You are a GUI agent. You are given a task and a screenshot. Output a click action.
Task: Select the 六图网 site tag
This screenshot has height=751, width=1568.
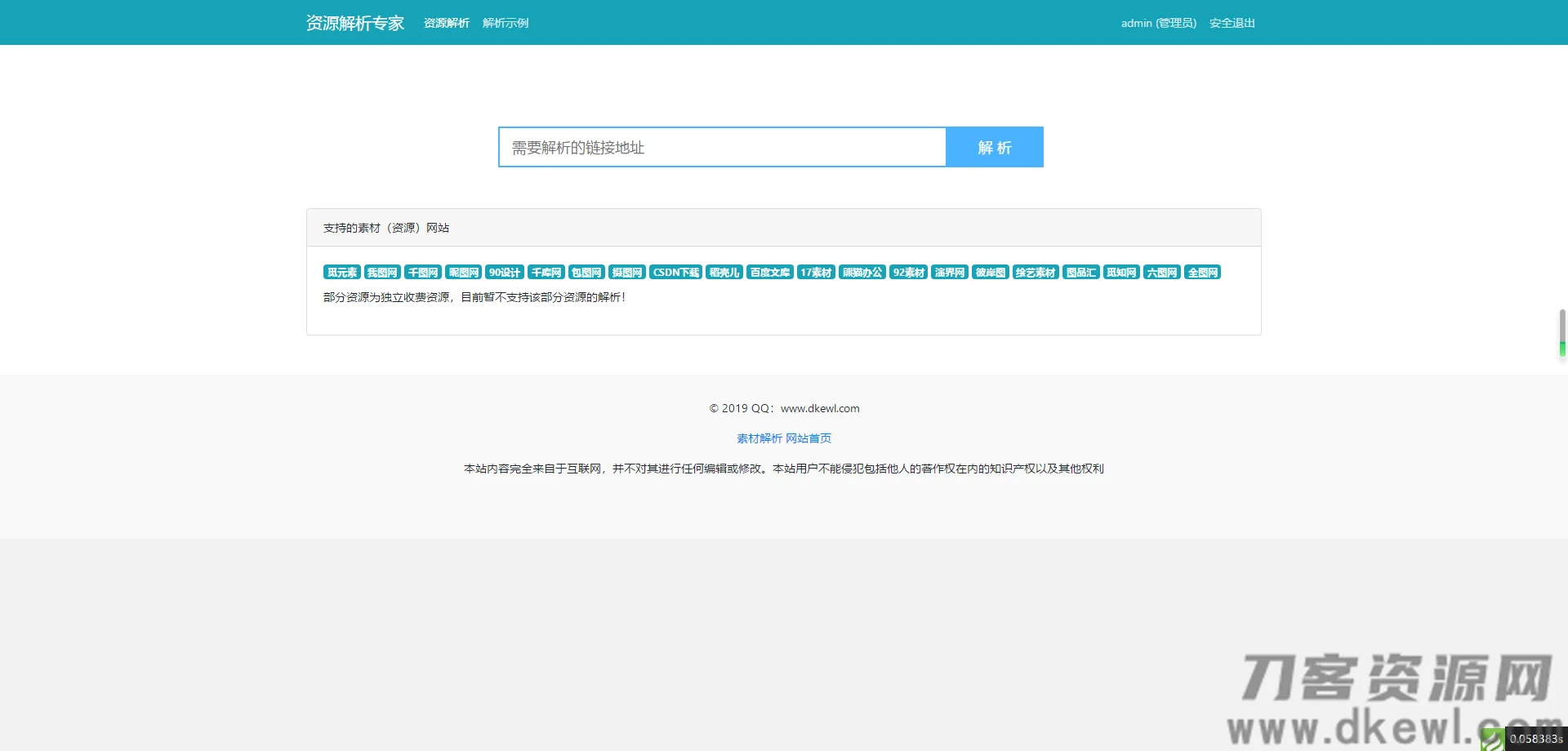(1161, 272)
